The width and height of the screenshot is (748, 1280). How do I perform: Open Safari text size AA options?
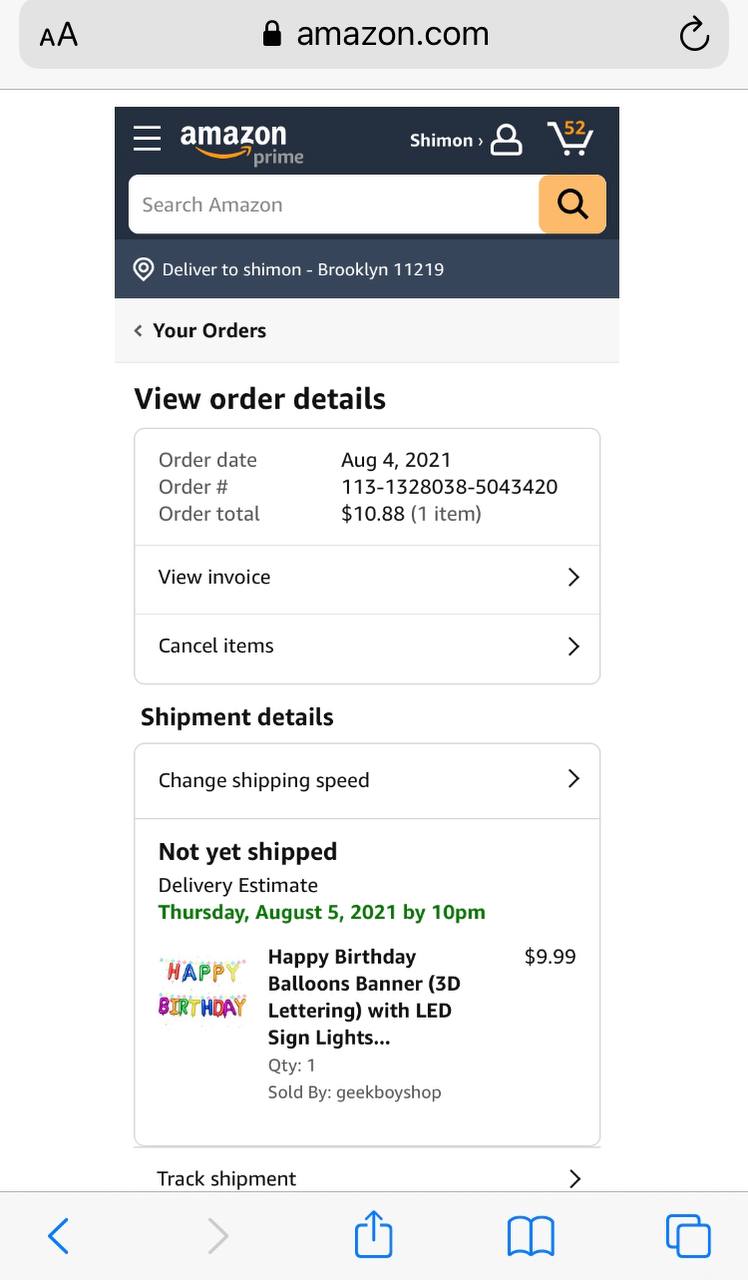click(x=59, y=36)
